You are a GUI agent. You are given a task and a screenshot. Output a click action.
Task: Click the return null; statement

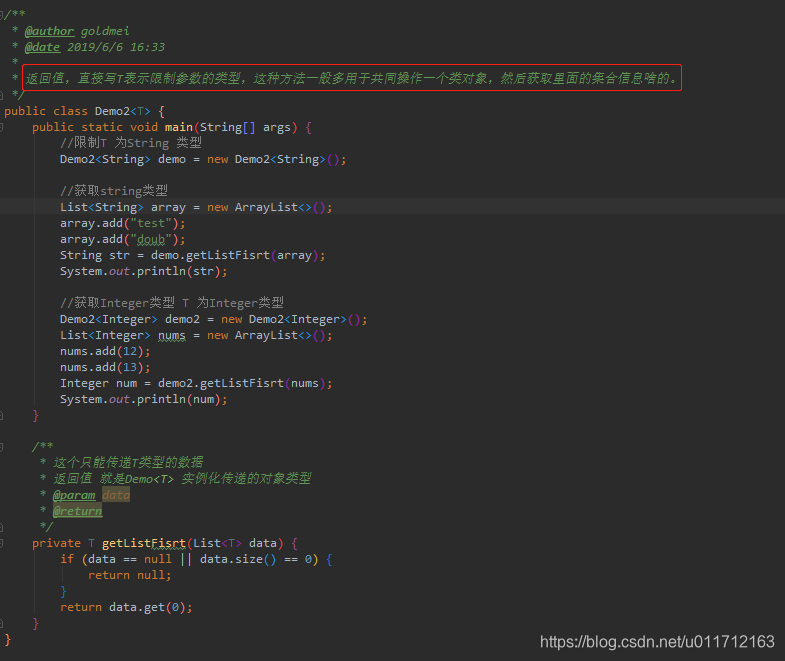[x=130, y=575]
